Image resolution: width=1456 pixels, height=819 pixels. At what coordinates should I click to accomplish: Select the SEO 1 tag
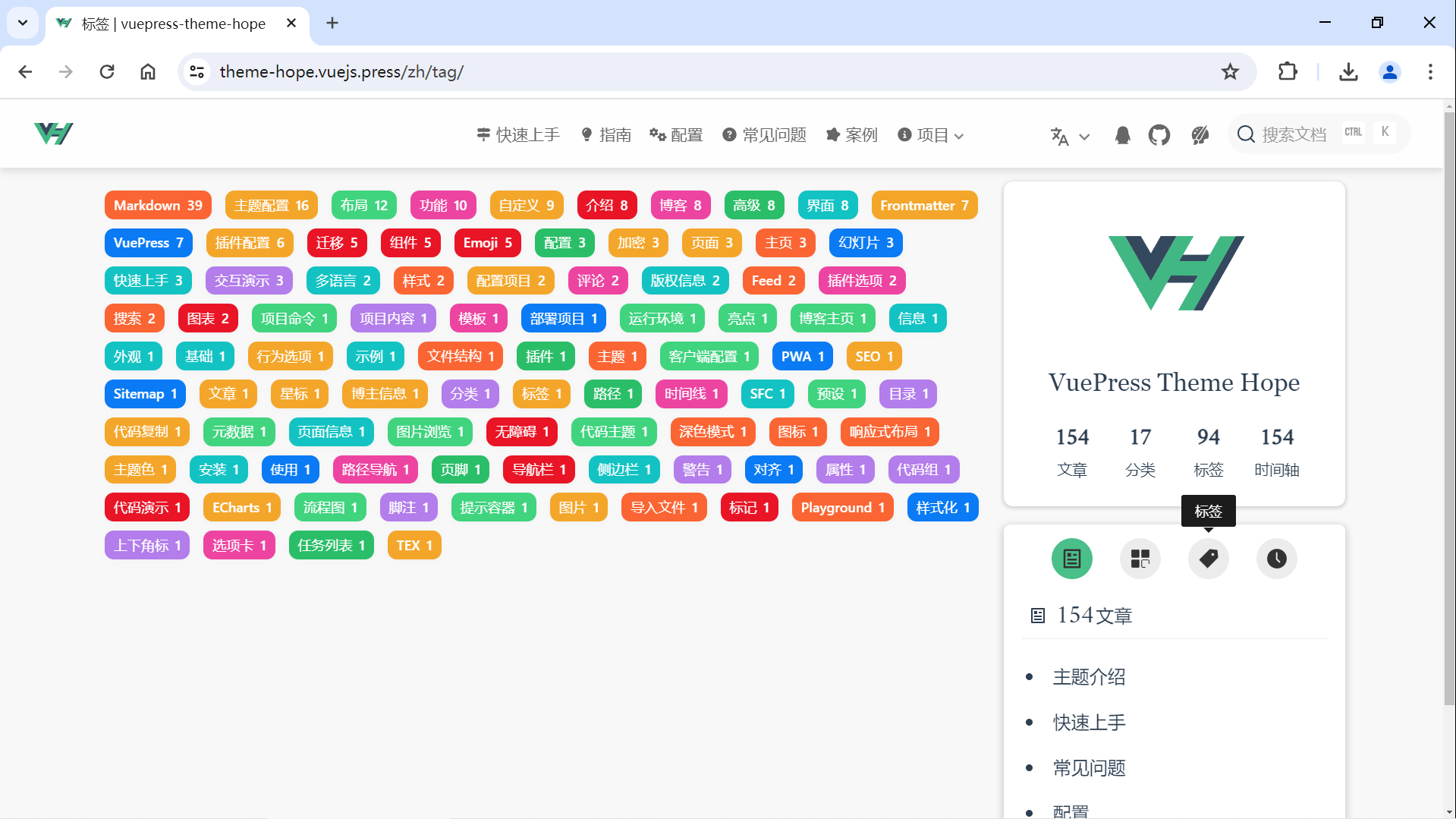pos(874,357)
